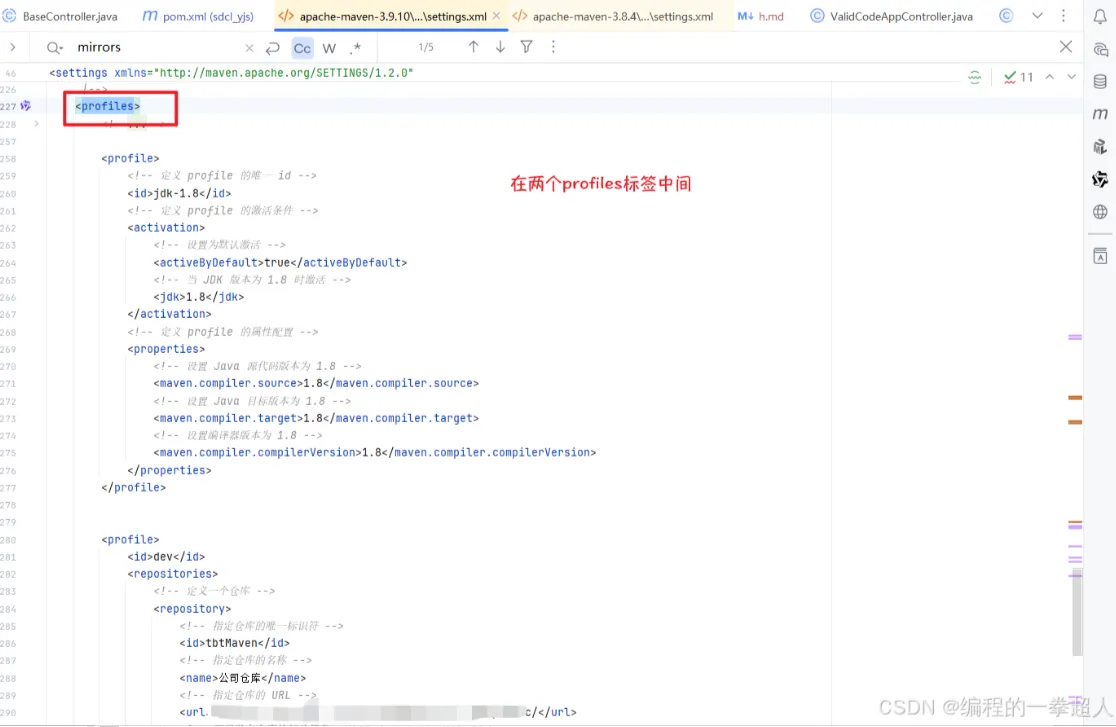Click the </activation> closing tag
This screenshot has height=727, width=1116.
[169, 314]
